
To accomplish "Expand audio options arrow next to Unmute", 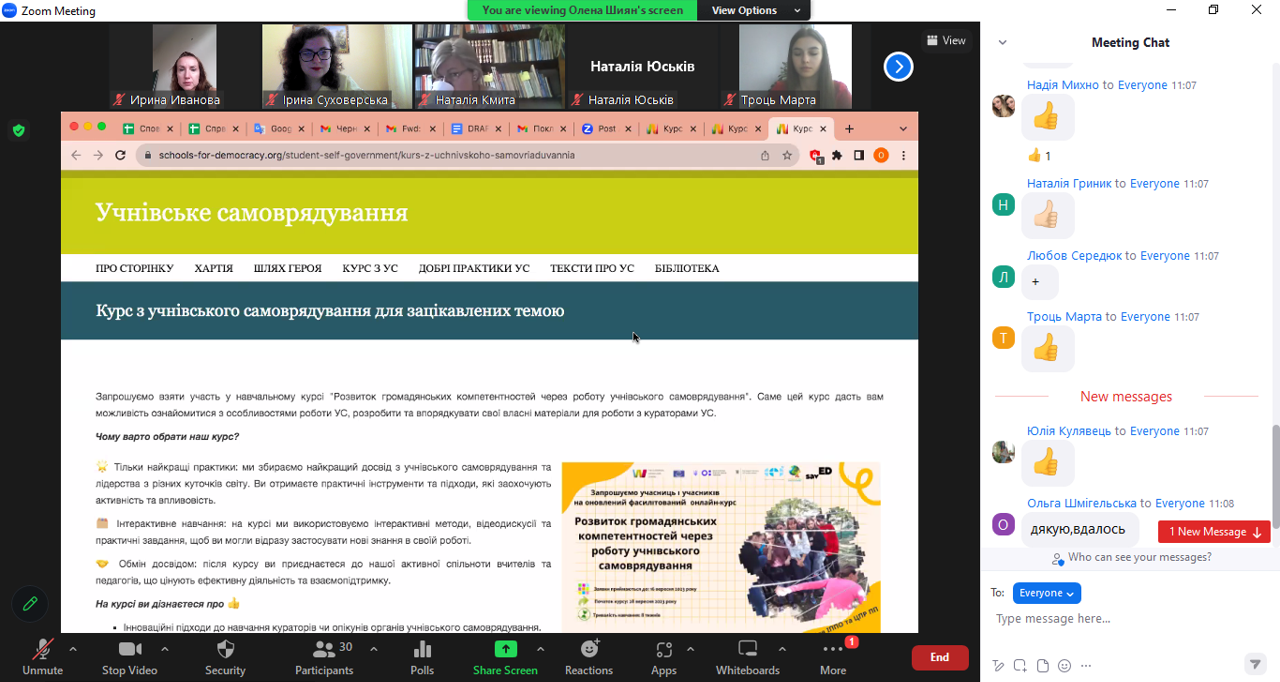I will point(72,649).
